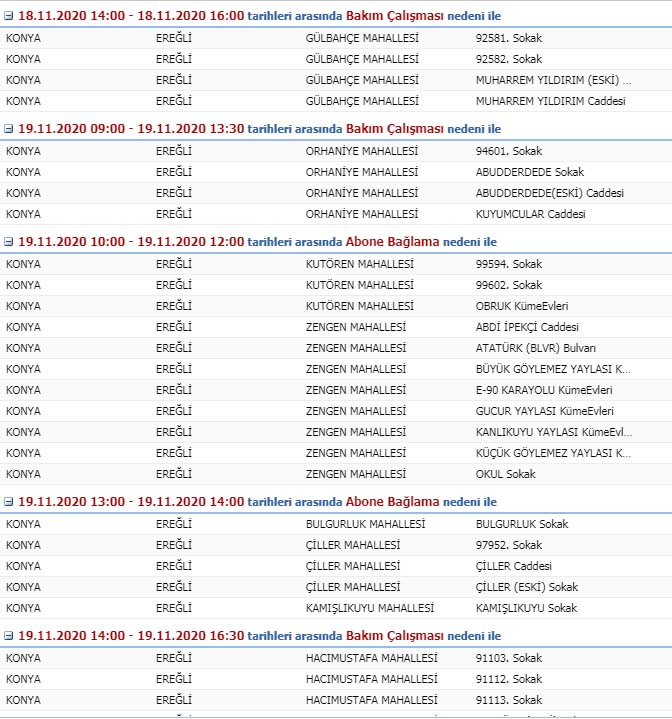Click the MUHARREM YILDIRIM (ESKİ) cell
The width and height of the screenshot is (672, 719).
tap(553, 80)
